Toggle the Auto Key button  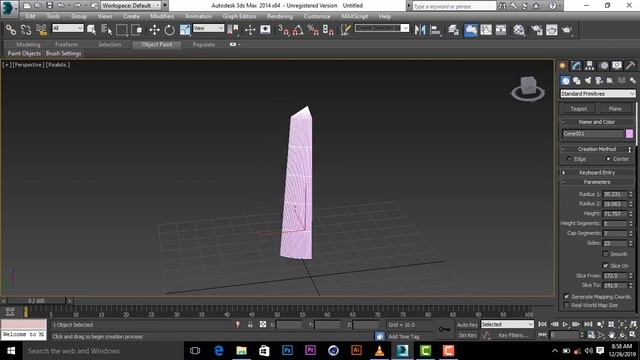467,324
